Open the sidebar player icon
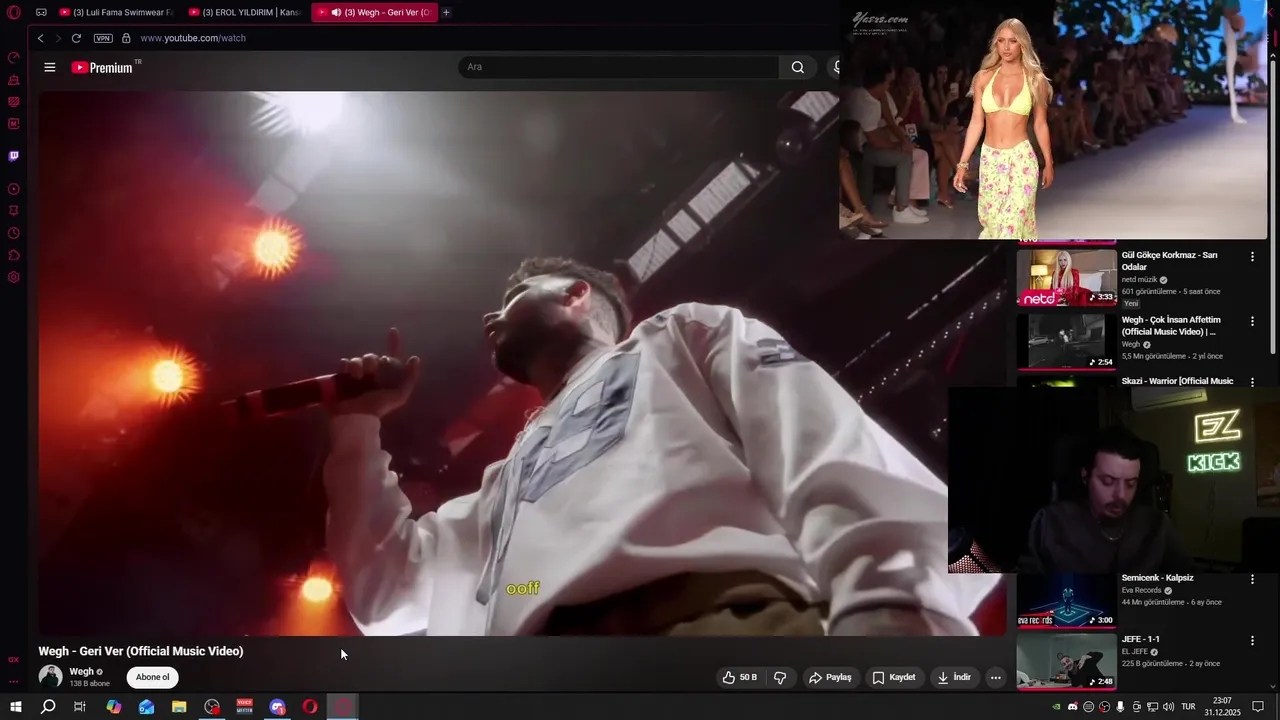 13,189
